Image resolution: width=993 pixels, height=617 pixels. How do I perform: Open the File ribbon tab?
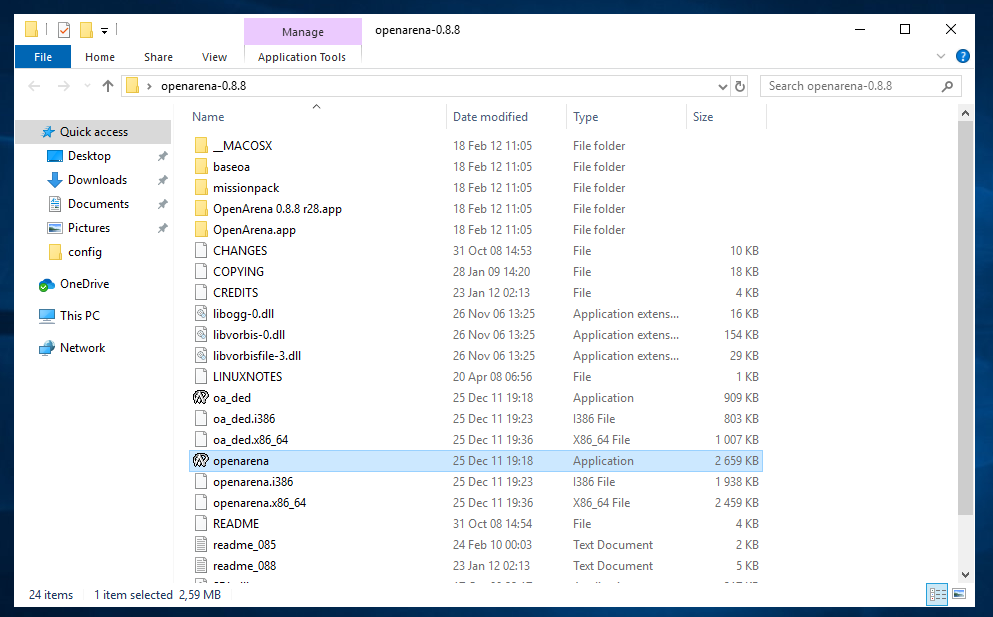tap(42, 57)
